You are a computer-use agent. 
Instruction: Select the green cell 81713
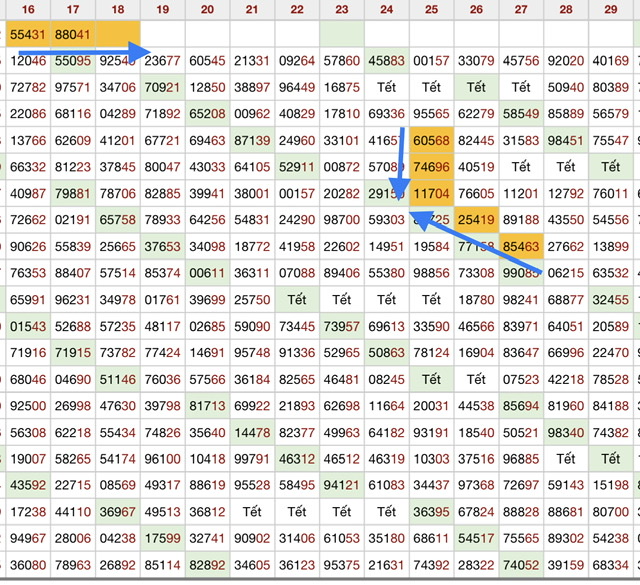pos(207,406)
